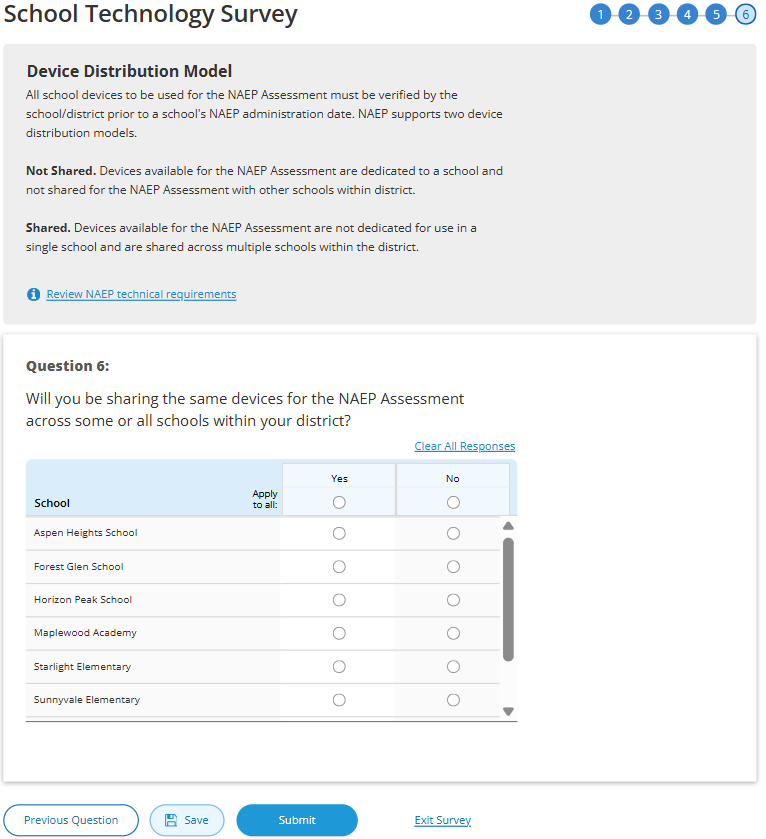Apply Yes to all schools

click(339, 502)
